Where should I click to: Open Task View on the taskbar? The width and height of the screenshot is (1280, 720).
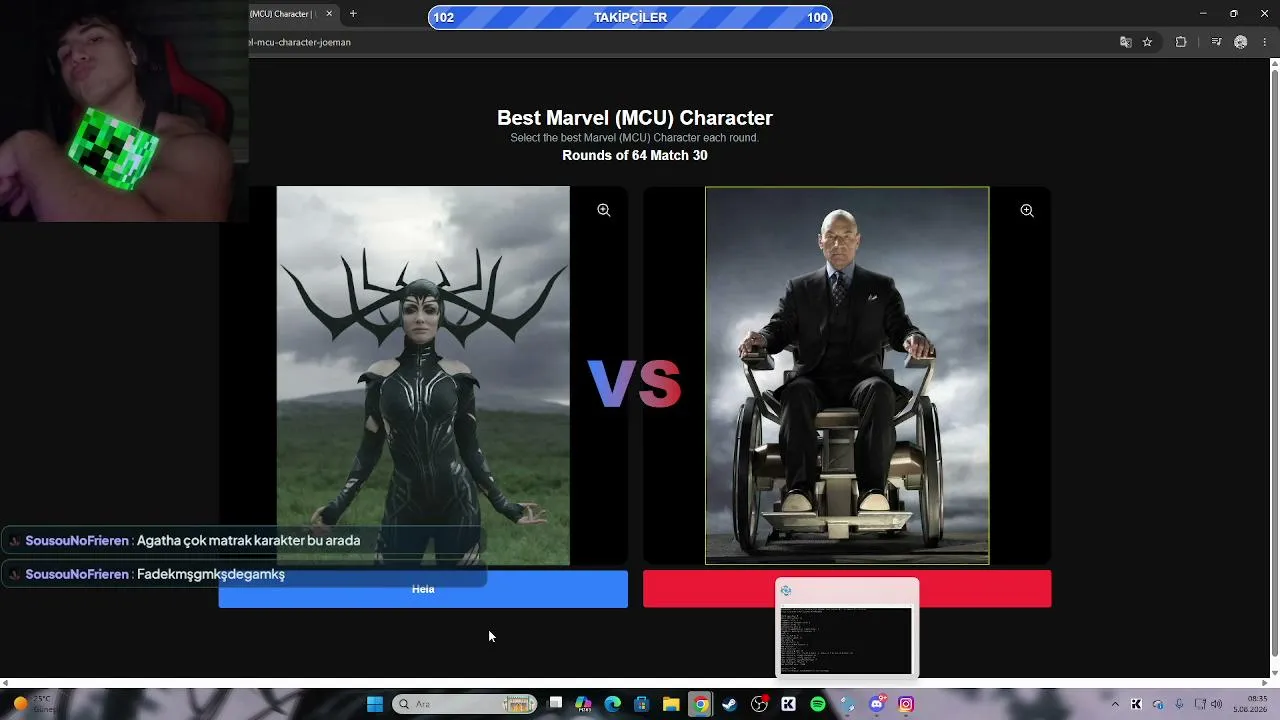(556, 704)
